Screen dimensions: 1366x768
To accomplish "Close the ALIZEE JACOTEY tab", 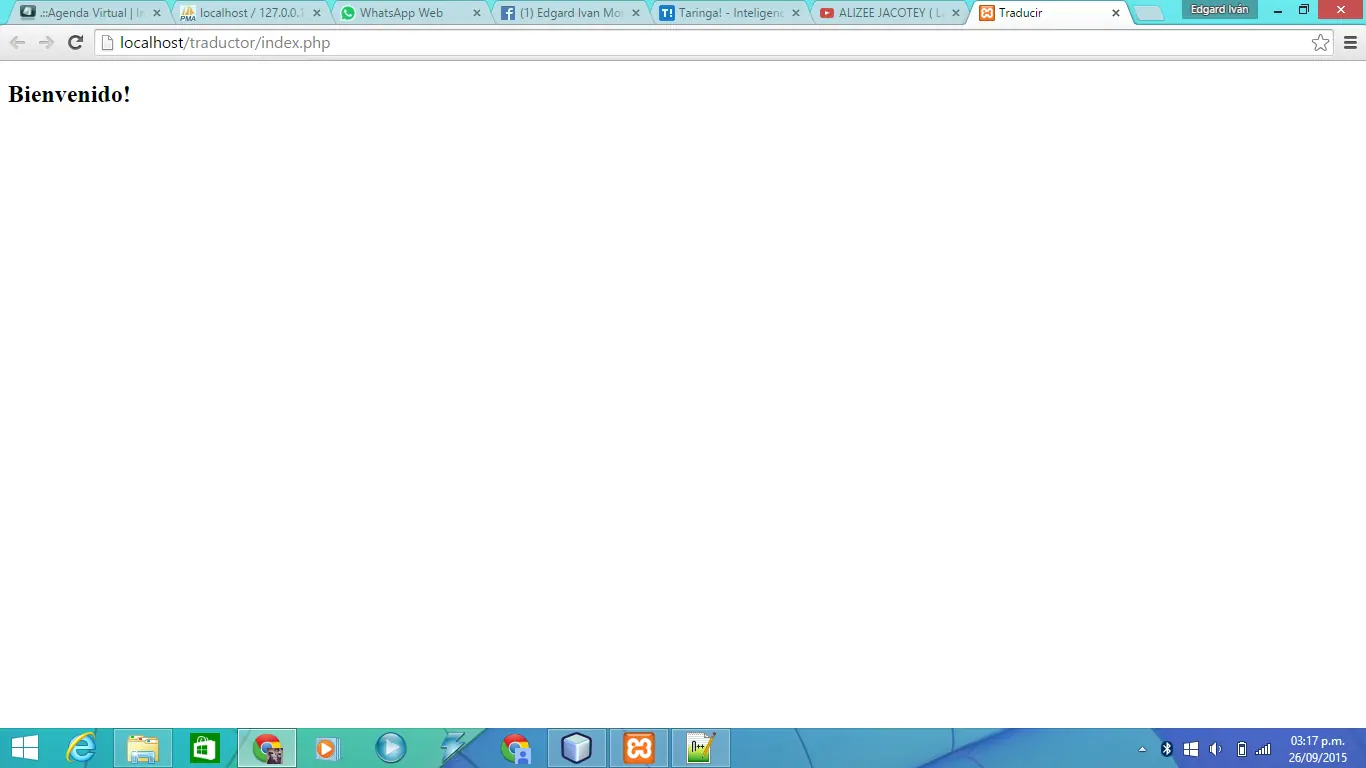I will (956, 13).
